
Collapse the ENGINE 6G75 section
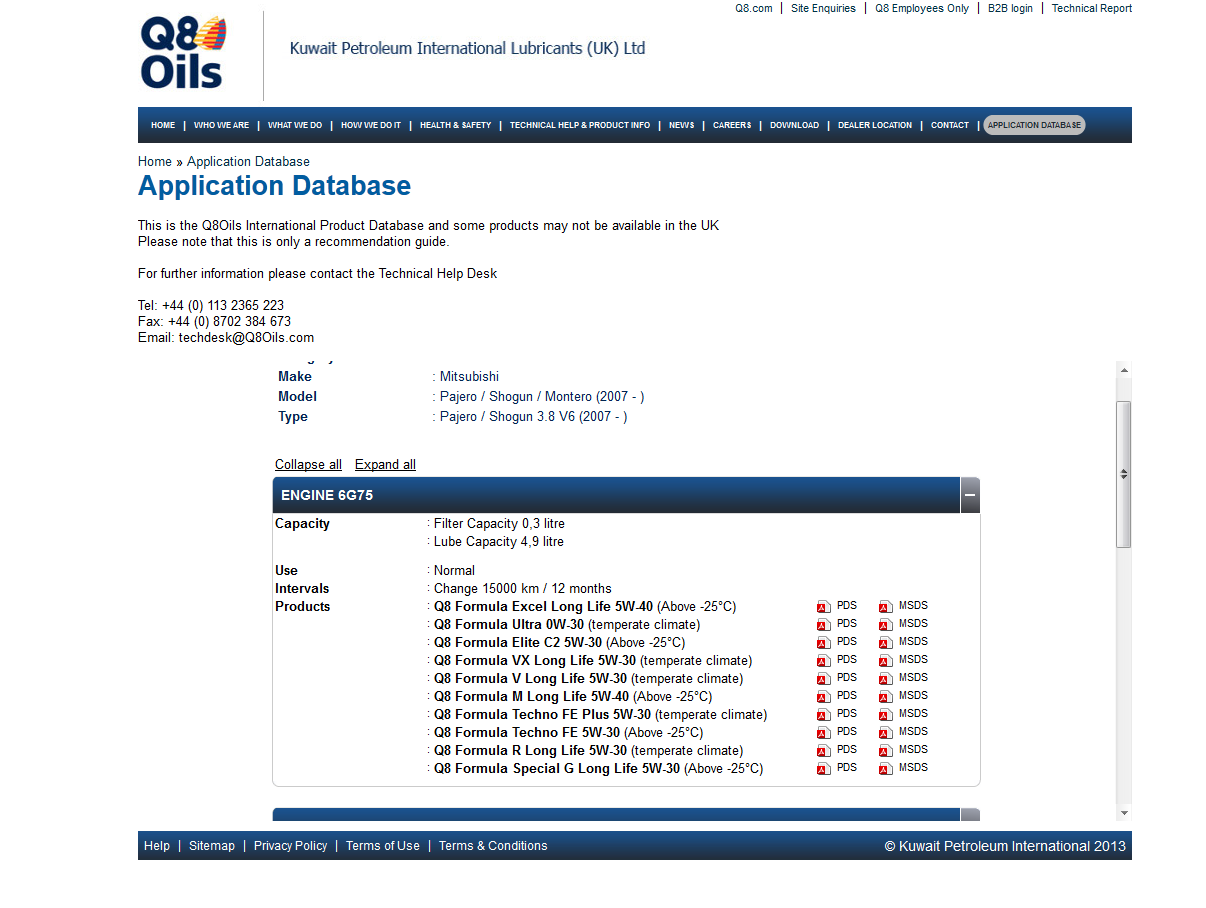[x=969, y=495]
